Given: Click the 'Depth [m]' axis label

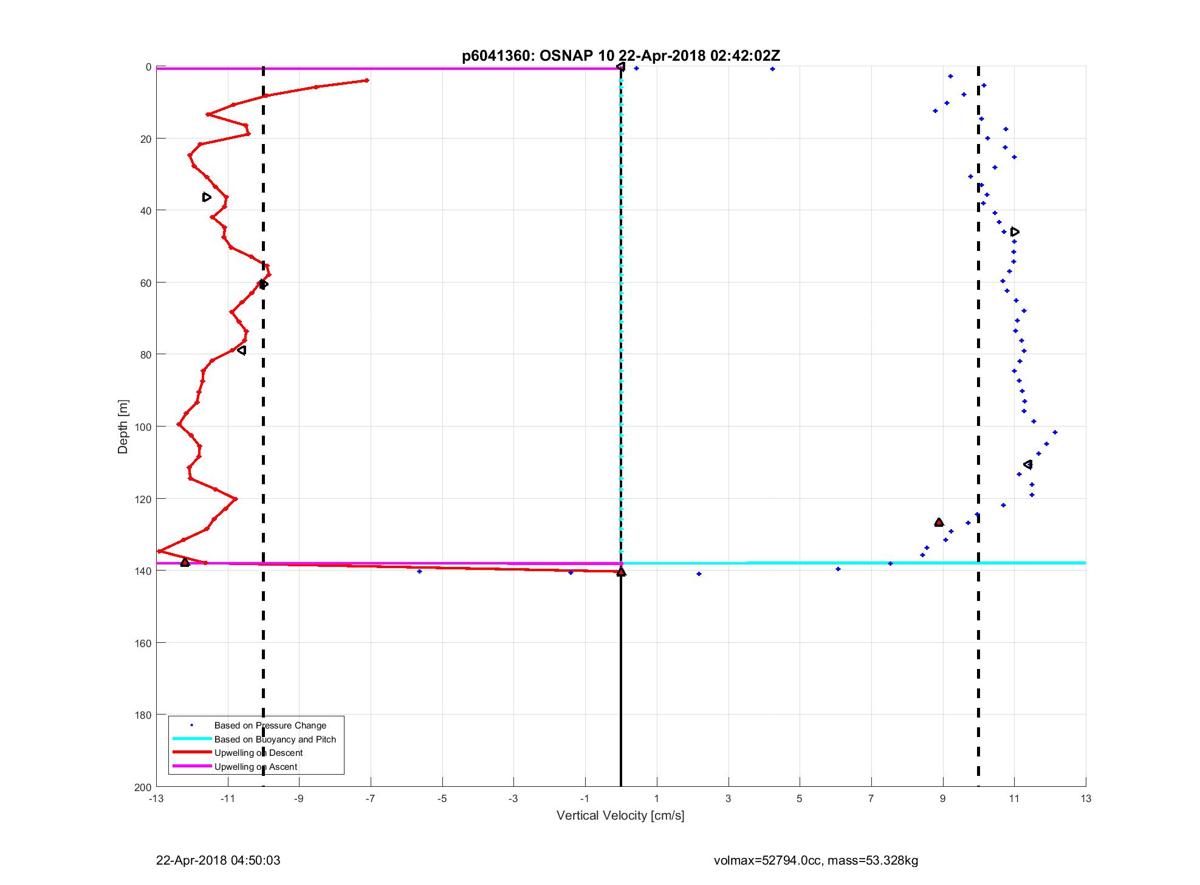Looking at the screenshot, I should (124, 426).
